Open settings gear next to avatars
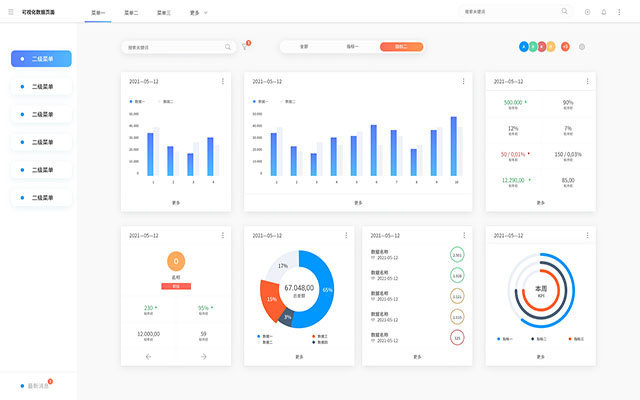Screen dimensions: 640x400 point(582,47)
